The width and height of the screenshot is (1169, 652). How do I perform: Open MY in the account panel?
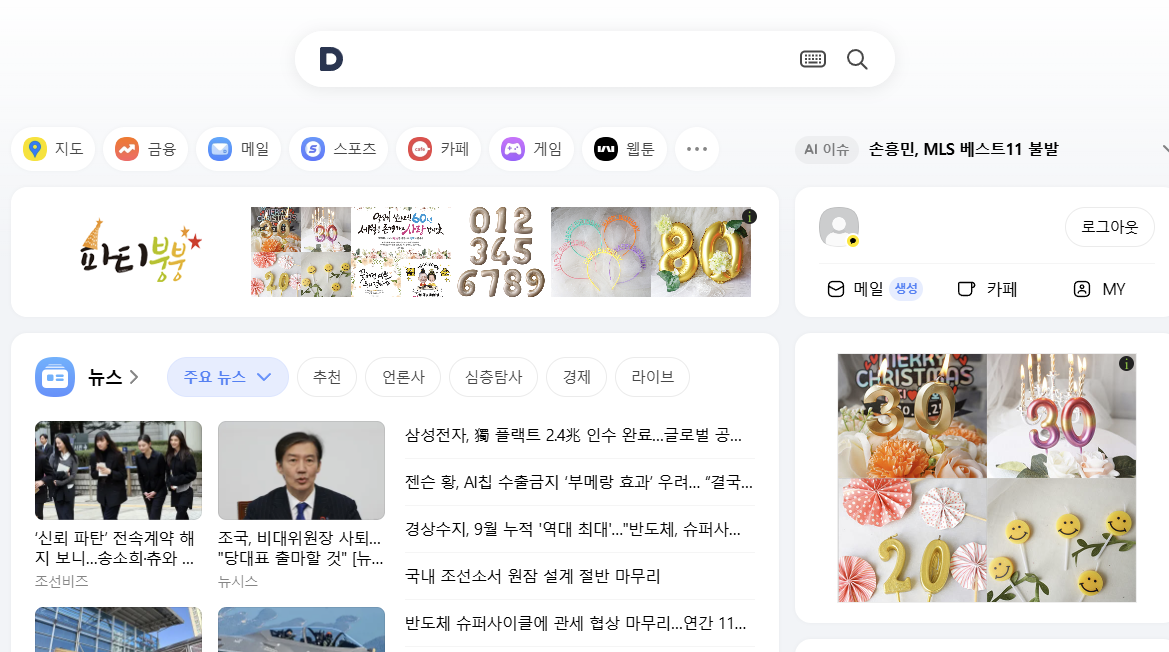coord(1099,289)
